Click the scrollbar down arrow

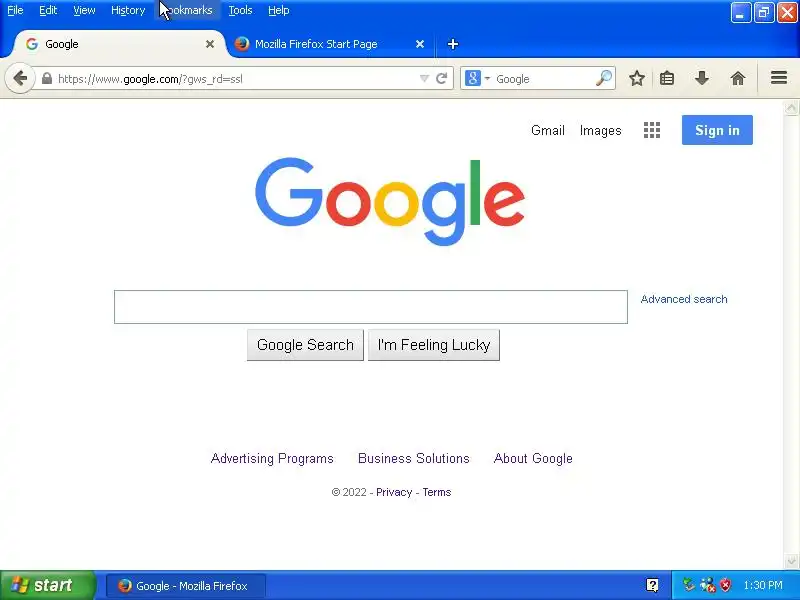point(791,561)
